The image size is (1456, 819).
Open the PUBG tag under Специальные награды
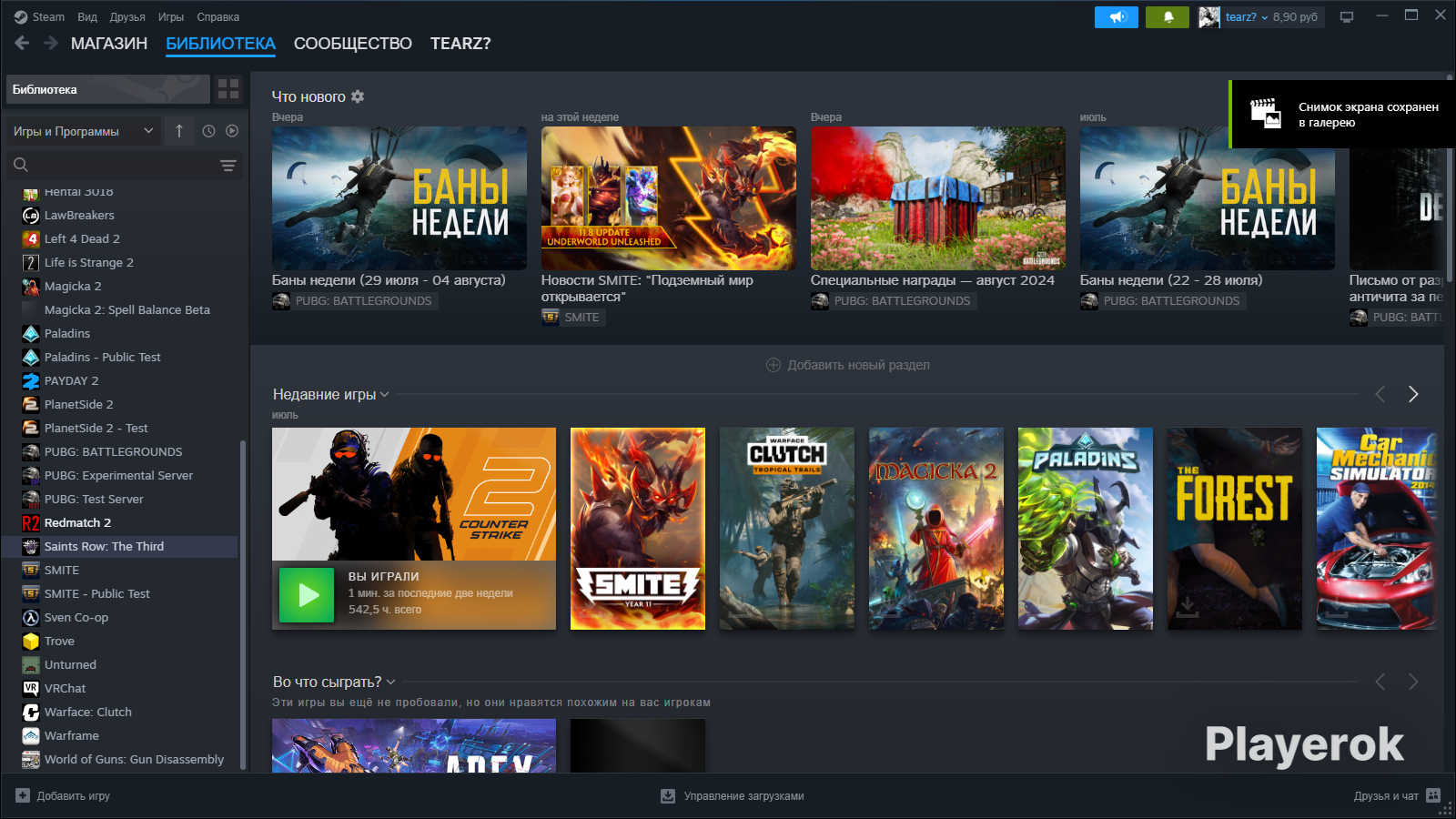893,300
